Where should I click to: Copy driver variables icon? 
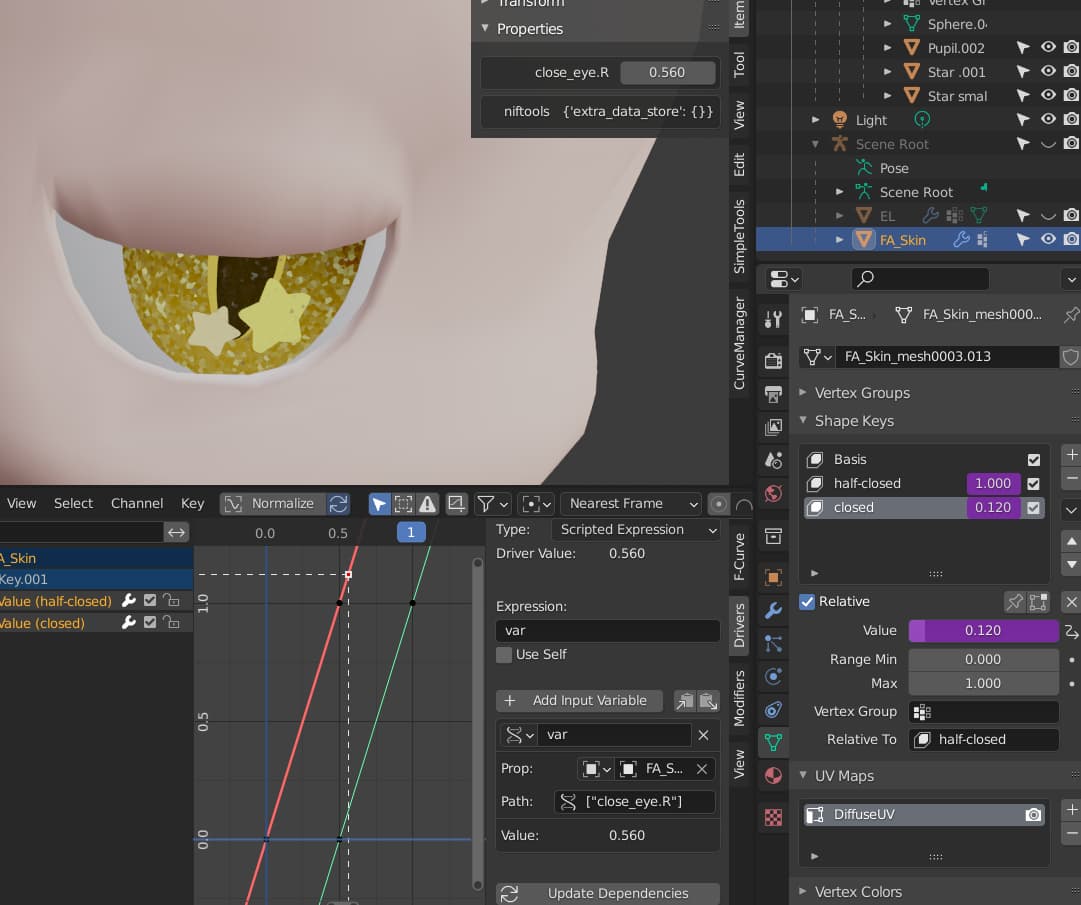click(x=685, y=701)
